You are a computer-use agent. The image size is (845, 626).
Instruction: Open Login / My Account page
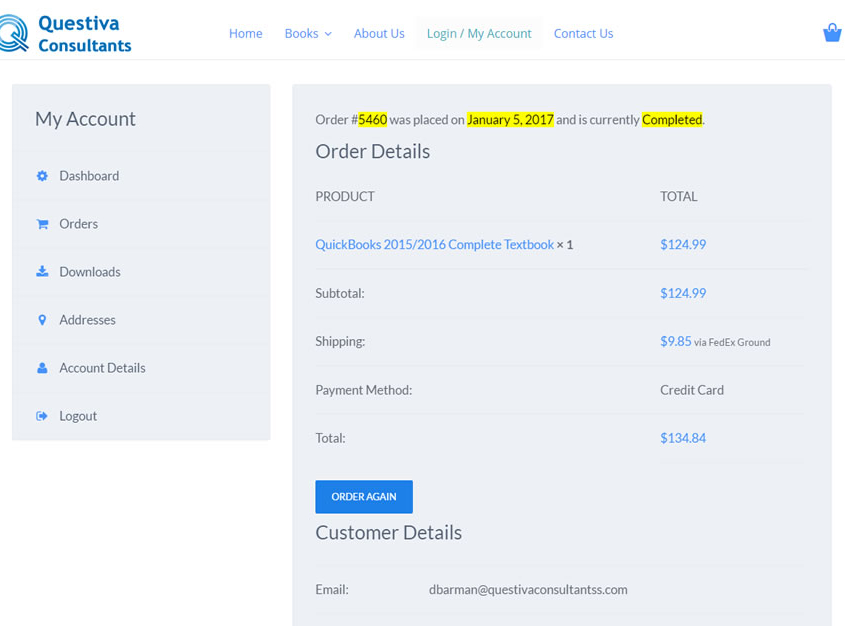click(x=479, y=33)
